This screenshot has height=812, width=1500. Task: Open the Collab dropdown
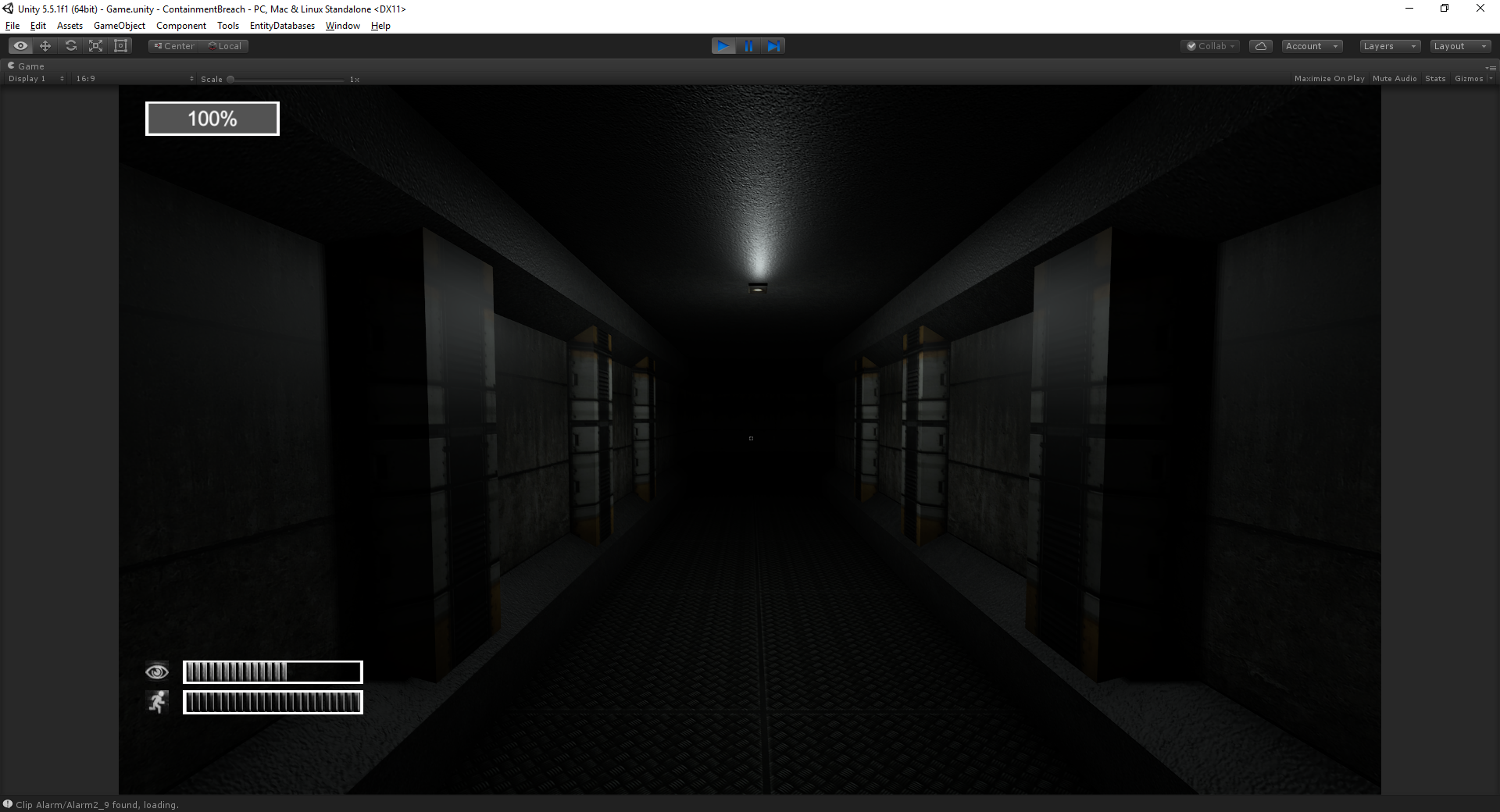point(1210,46)
